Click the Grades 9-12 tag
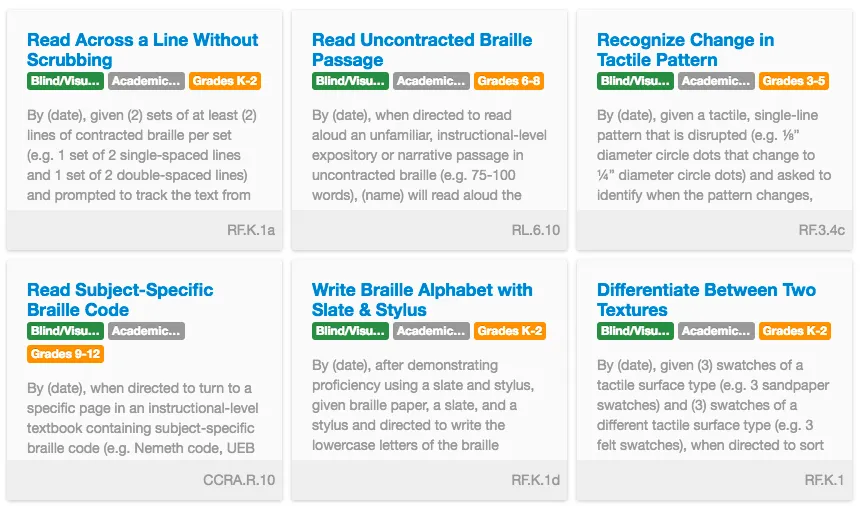The height and width of the screenshot is (506, 863). (x=65, y=354)
